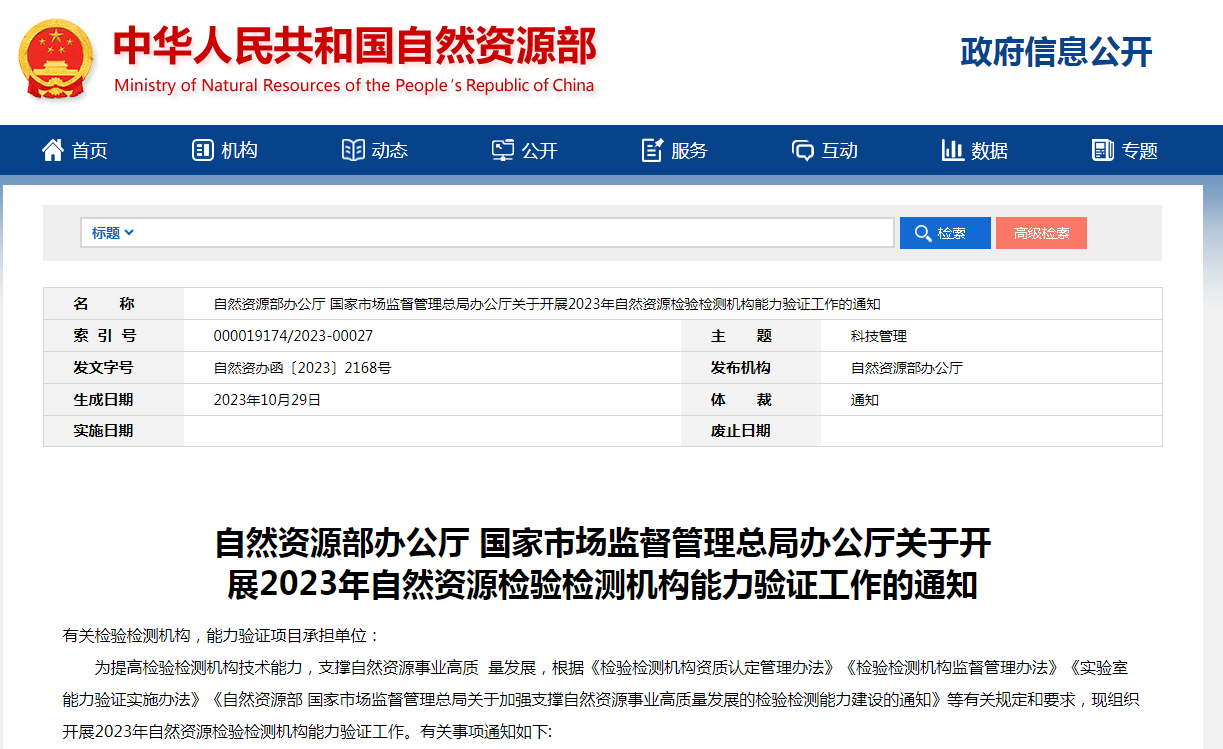Click the 主 题 label cell
Viewport: 1223px width, 749px height.
pos(751,336)
